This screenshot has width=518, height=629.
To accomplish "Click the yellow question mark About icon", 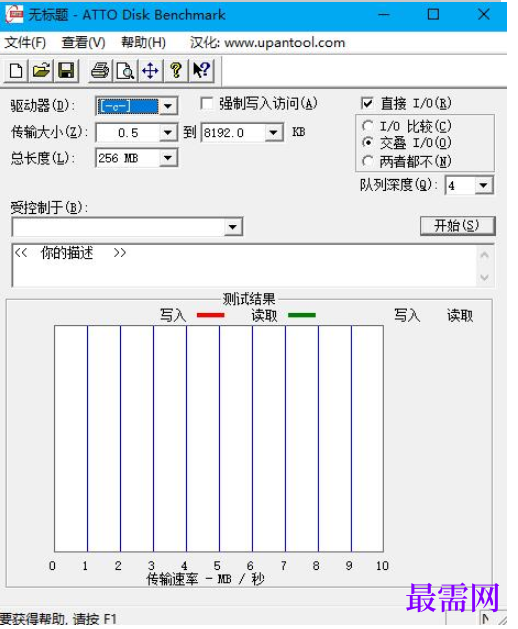I will pos(175,71).
